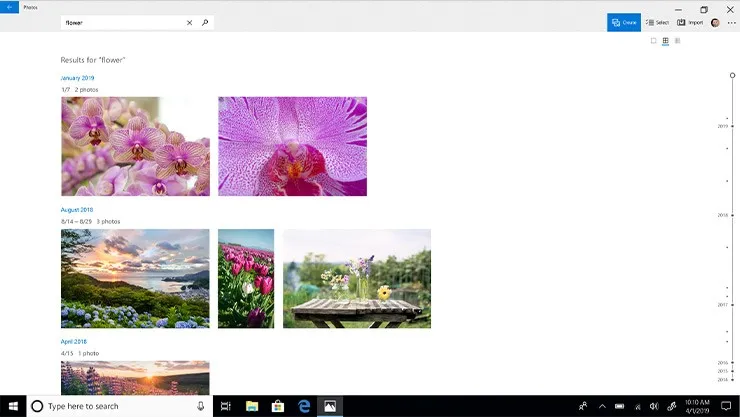The image size is (740, 417).
Task: Switch to small thumbnail view
Action: pyautogui.click(x=678, y=41)
